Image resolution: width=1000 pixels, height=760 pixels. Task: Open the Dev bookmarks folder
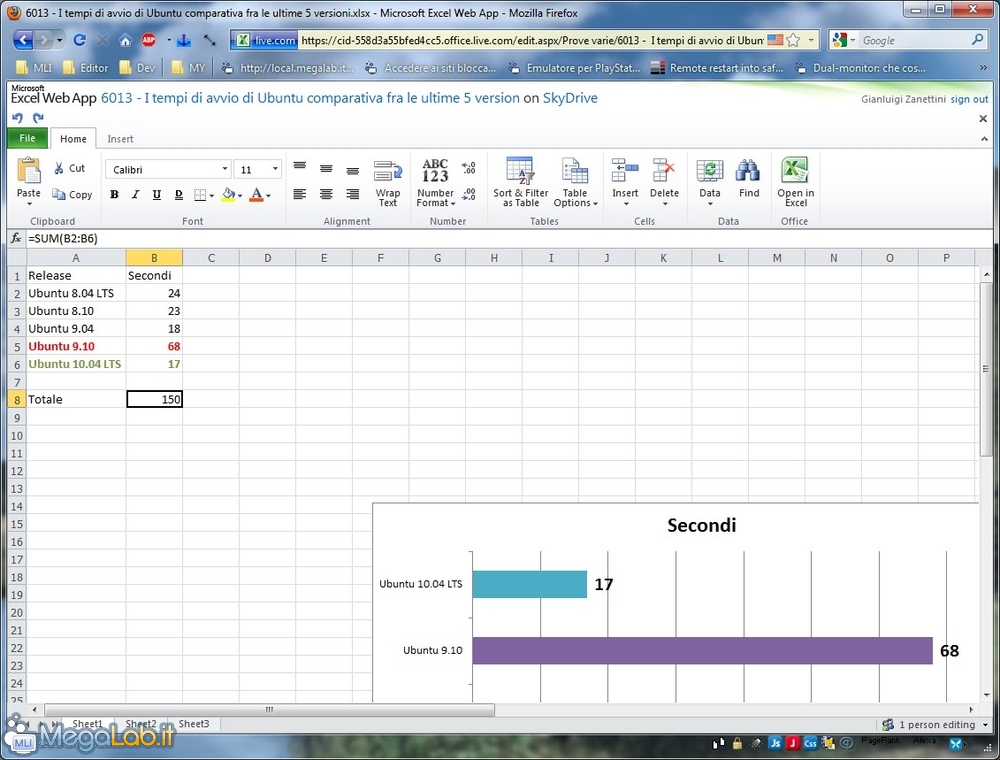(x=138, y=68)
